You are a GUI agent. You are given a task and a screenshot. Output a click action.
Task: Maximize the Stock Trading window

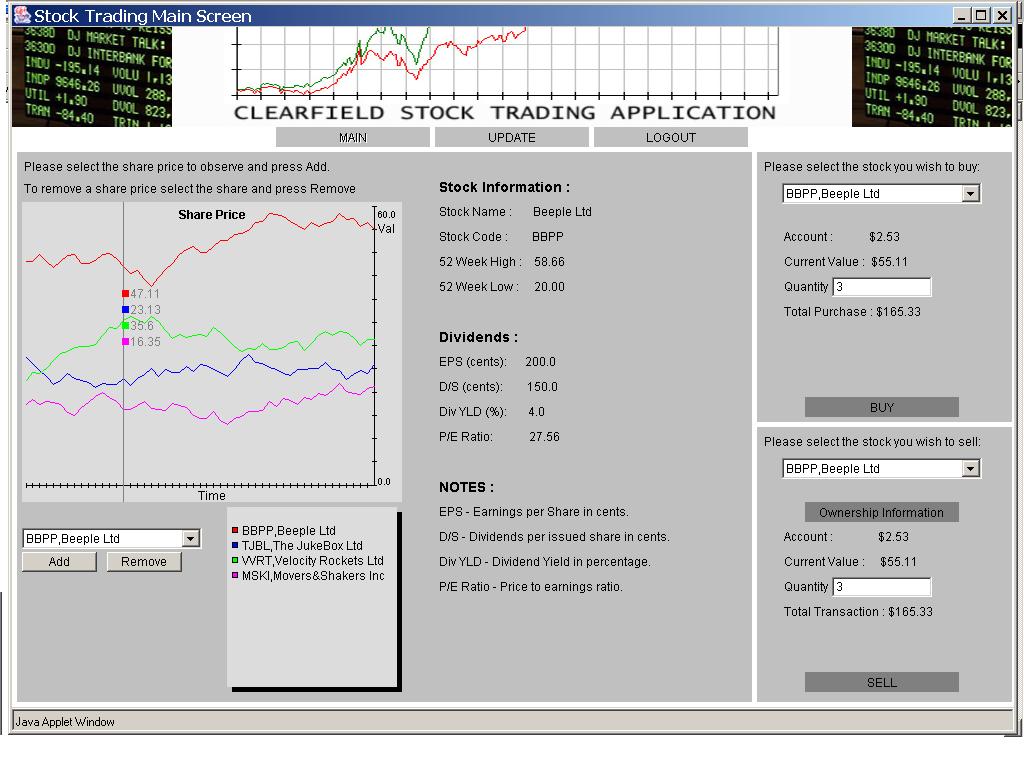point(980,15)
